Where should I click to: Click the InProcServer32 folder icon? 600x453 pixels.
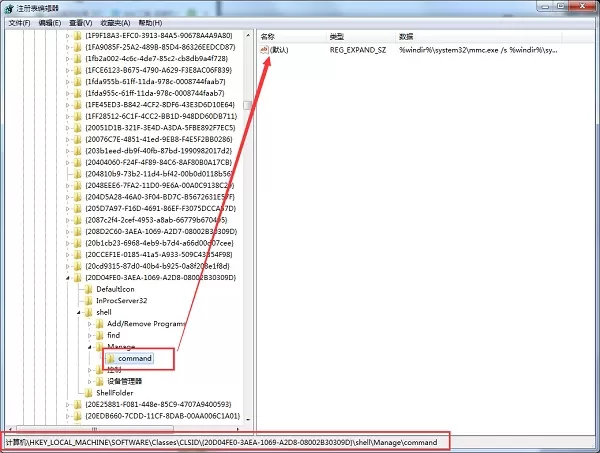pyautogui.click(x=88, y=301)
